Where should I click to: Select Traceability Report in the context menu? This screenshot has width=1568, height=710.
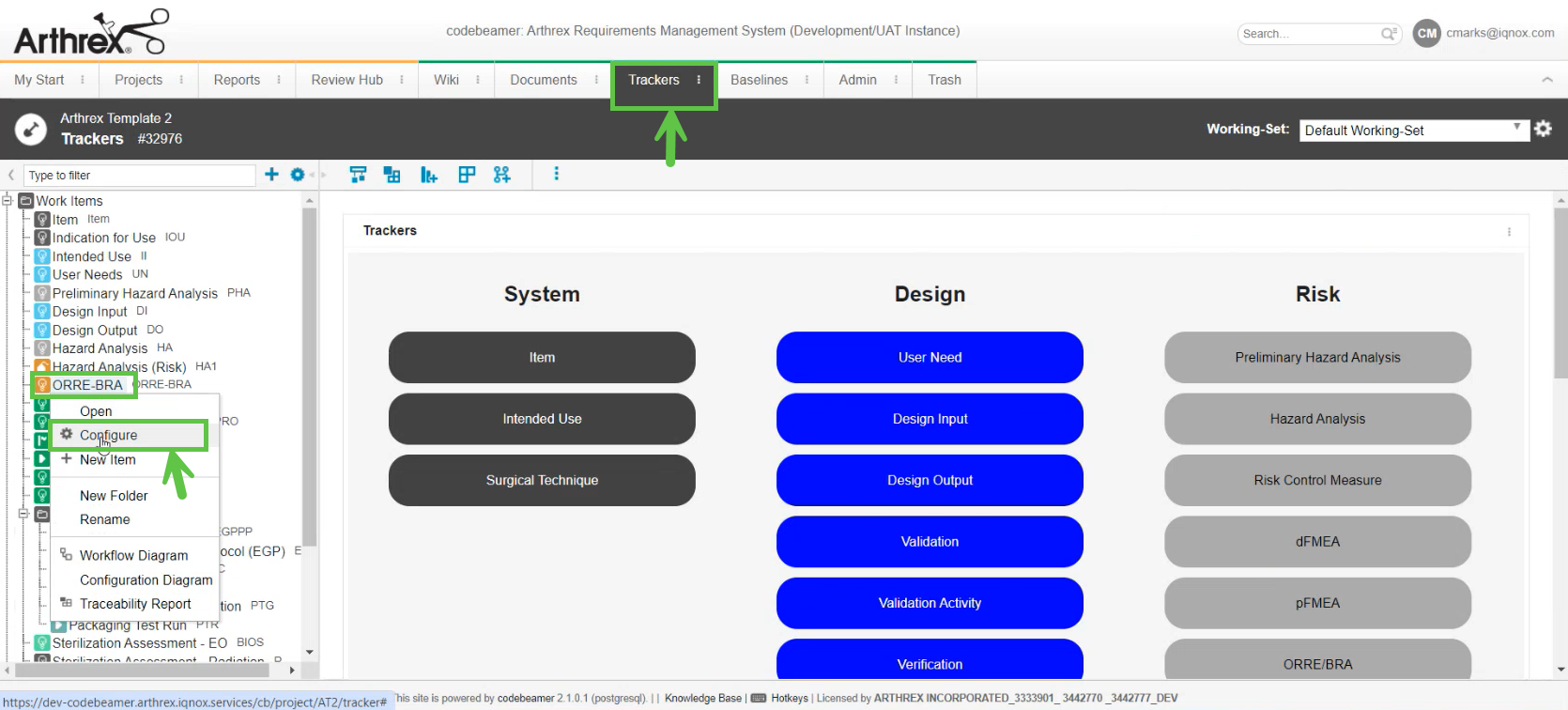click(x=135, y=604)
